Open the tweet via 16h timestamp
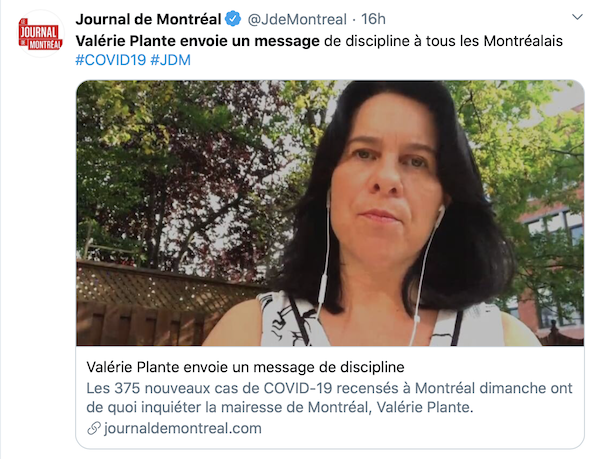This screenshot has height=459, width=600. point(373,19)
